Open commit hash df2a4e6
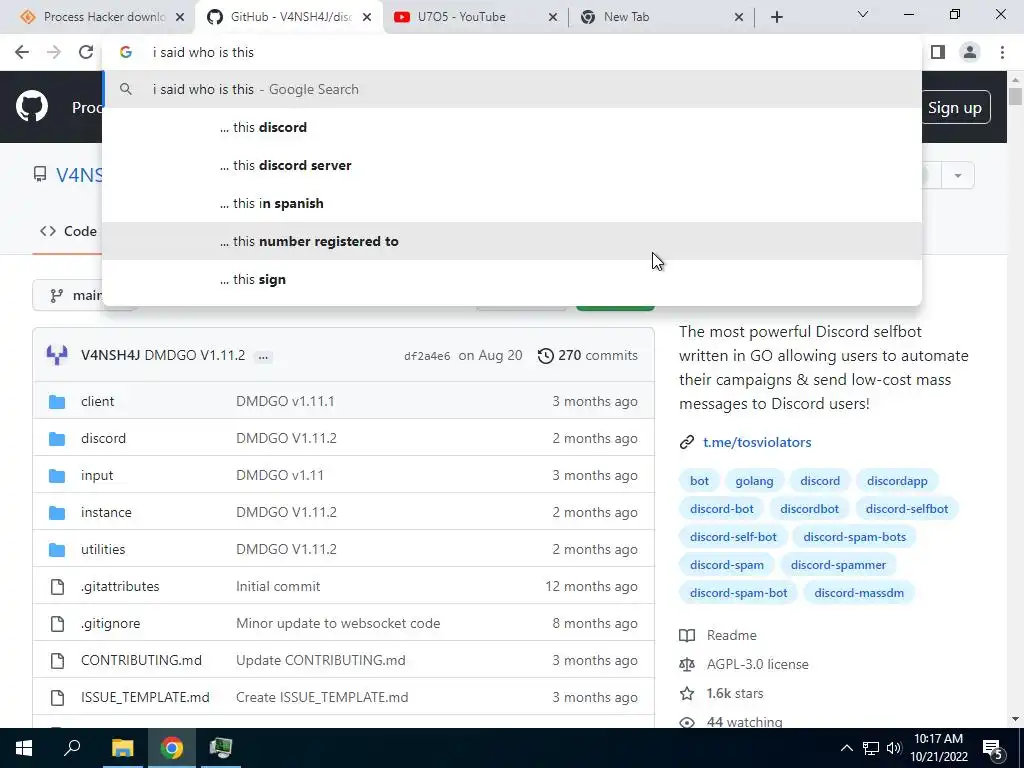 pos(427,356)
